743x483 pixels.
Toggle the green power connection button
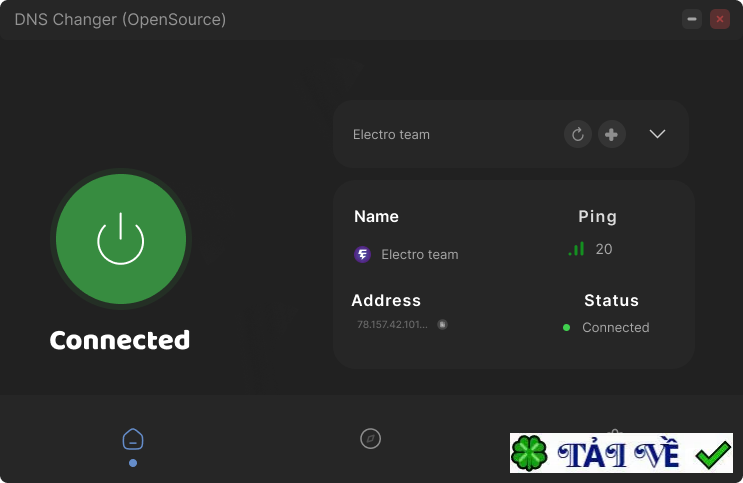pos(120,240)
